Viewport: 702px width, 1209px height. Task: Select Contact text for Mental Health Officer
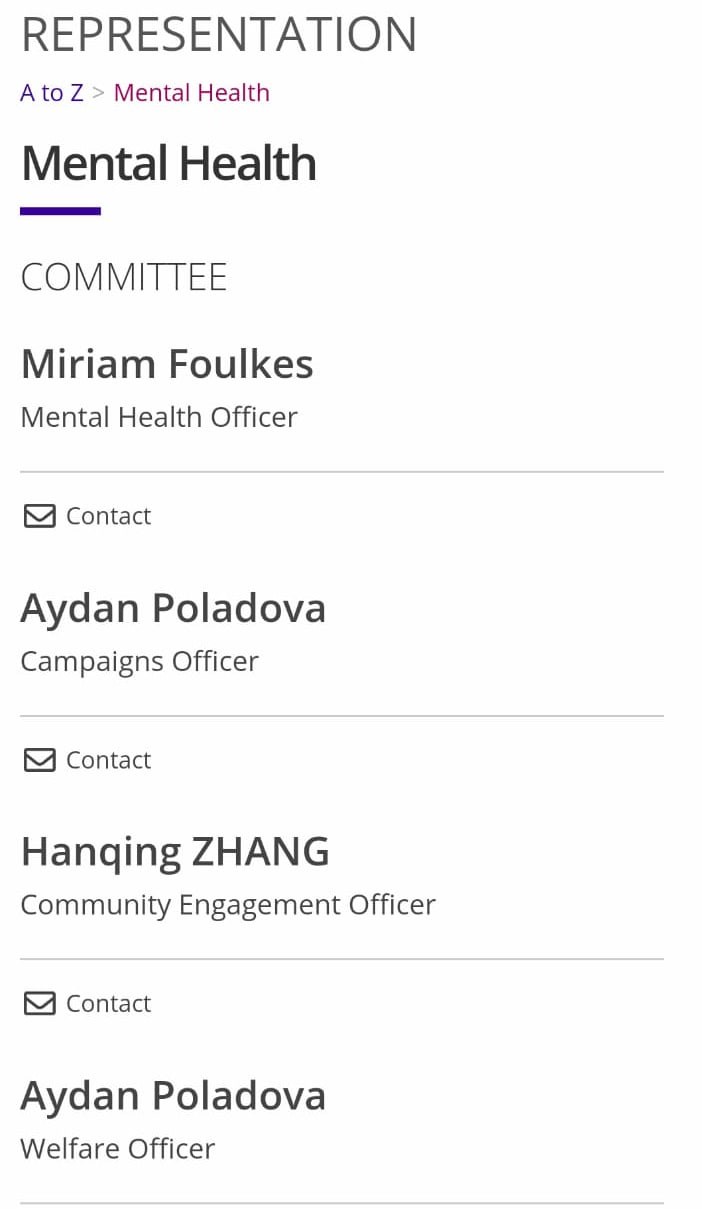pos(108,516)
